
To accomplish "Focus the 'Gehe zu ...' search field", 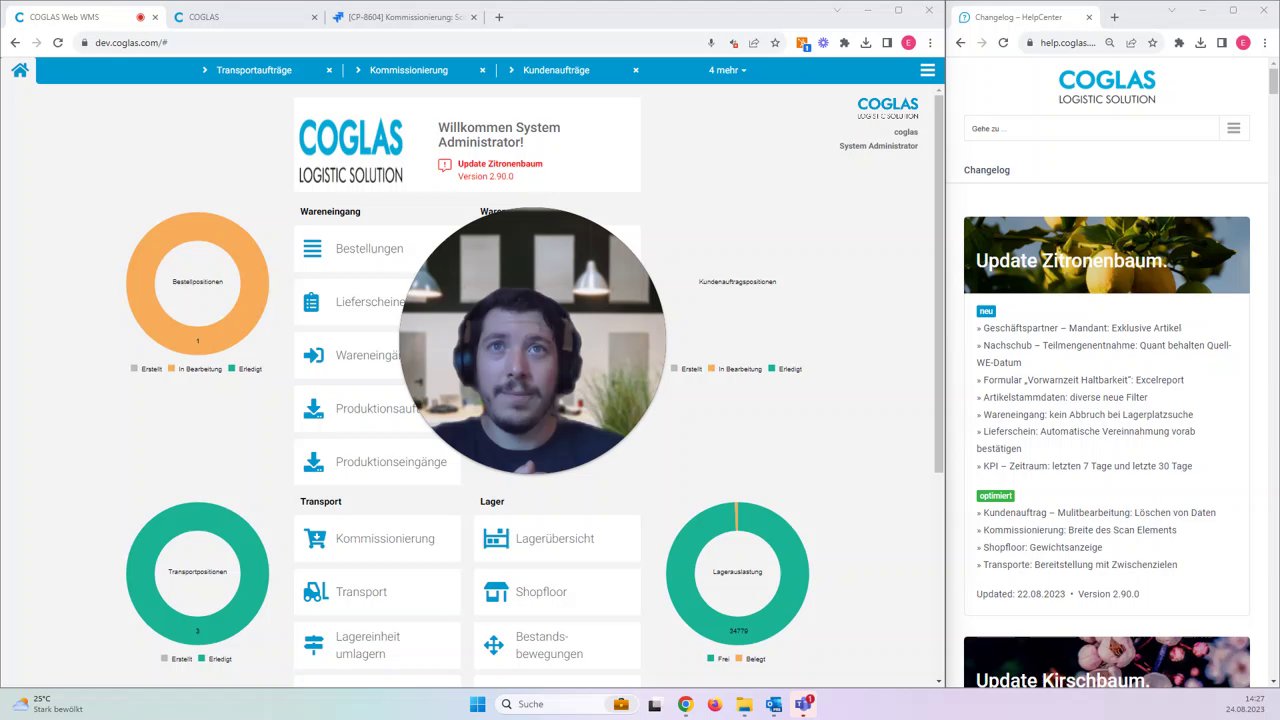I will coord(1092,128).
